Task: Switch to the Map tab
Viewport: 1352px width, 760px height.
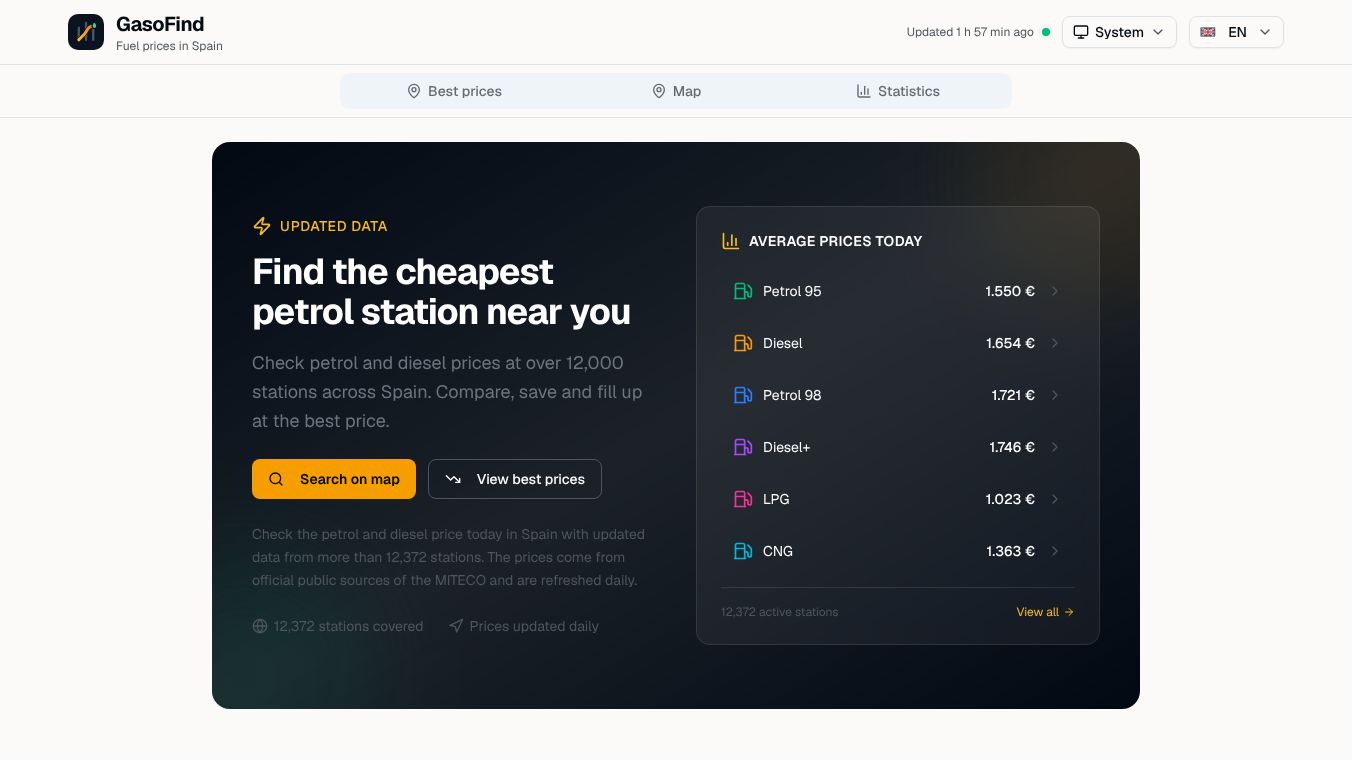Action: (676, 91)
